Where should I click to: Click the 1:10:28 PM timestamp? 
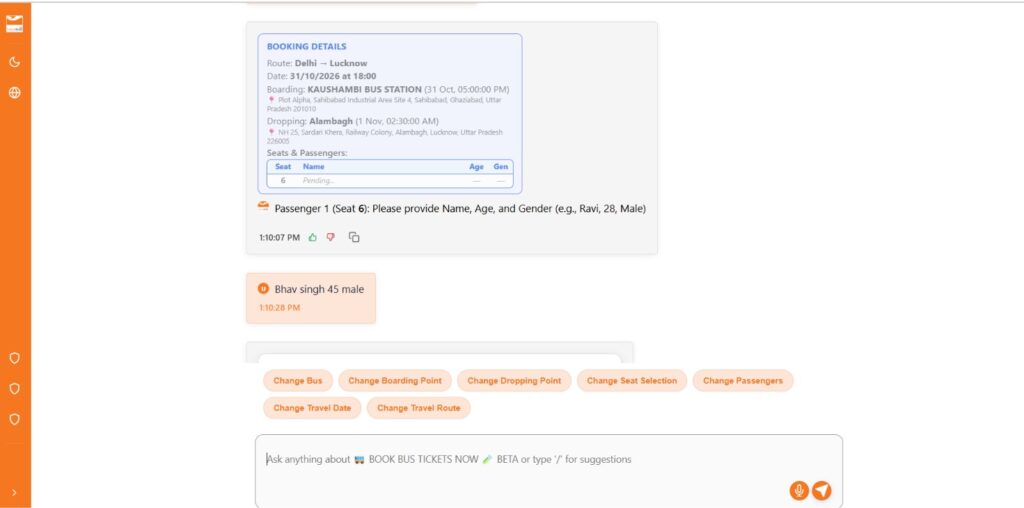click(280, 308)
